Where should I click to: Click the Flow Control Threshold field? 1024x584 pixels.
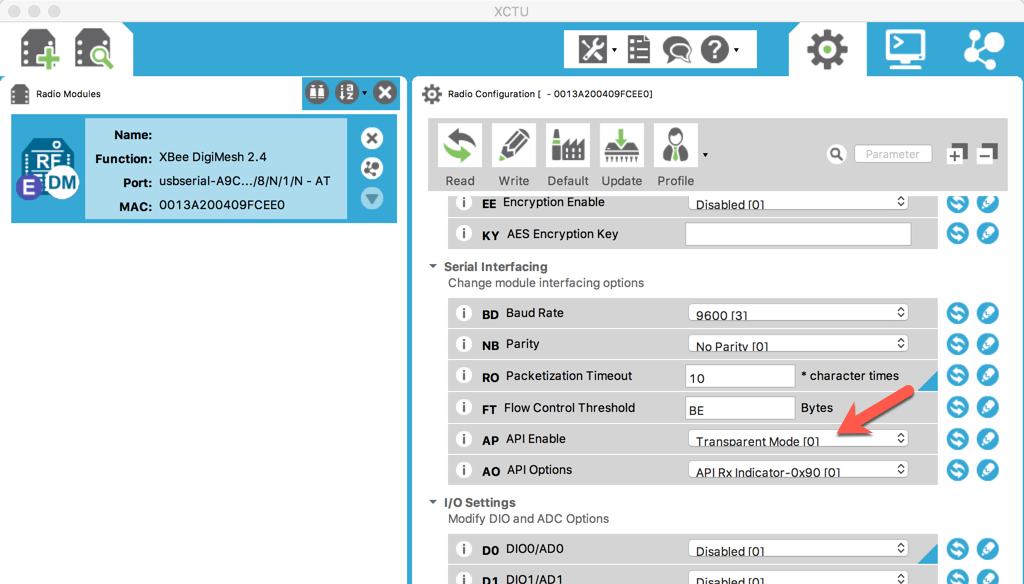pyautogui.click(x=740, y=408)
